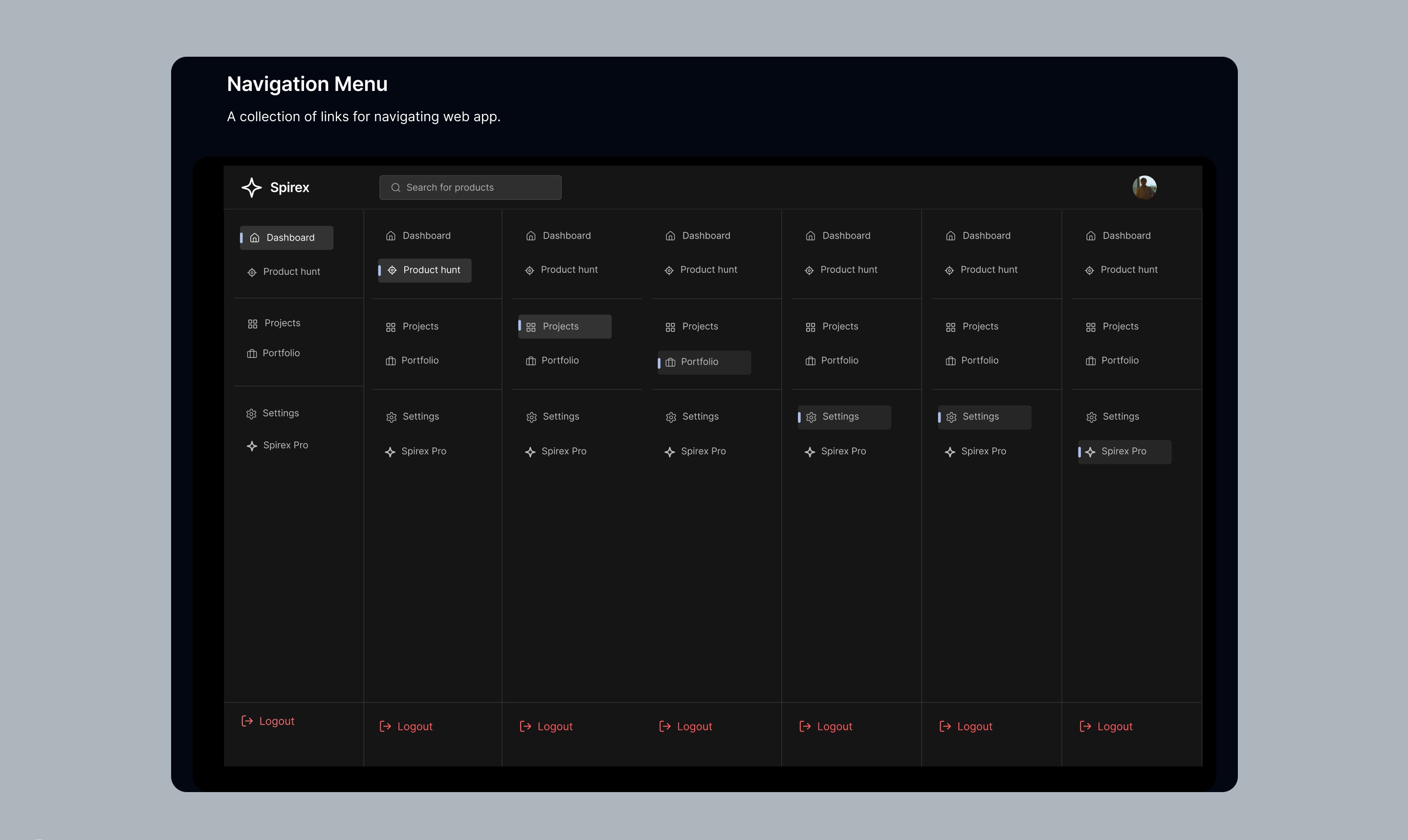
Task: Select the highlighted Projects menu label
Action: pyautogui.click(x=560, y=327)
